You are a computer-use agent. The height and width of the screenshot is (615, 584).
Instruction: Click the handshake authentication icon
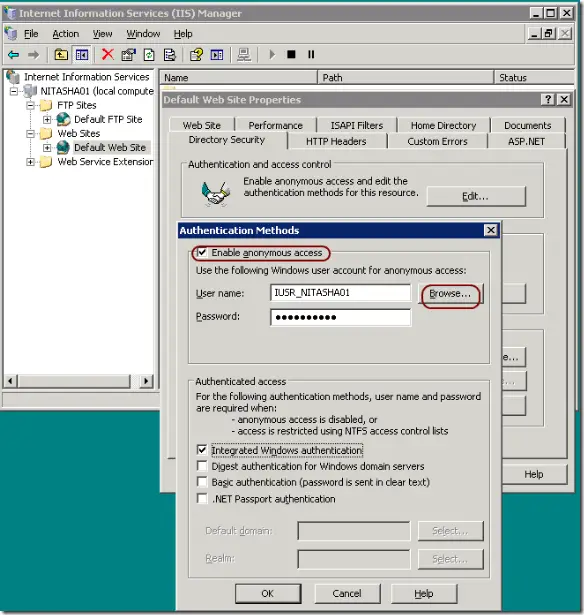pos(215,193)
